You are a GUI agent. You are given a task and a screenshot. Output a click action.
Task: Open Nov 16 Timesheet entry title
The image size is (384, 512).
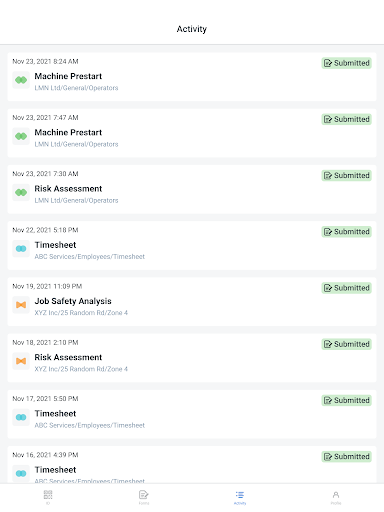click(55, 470)
